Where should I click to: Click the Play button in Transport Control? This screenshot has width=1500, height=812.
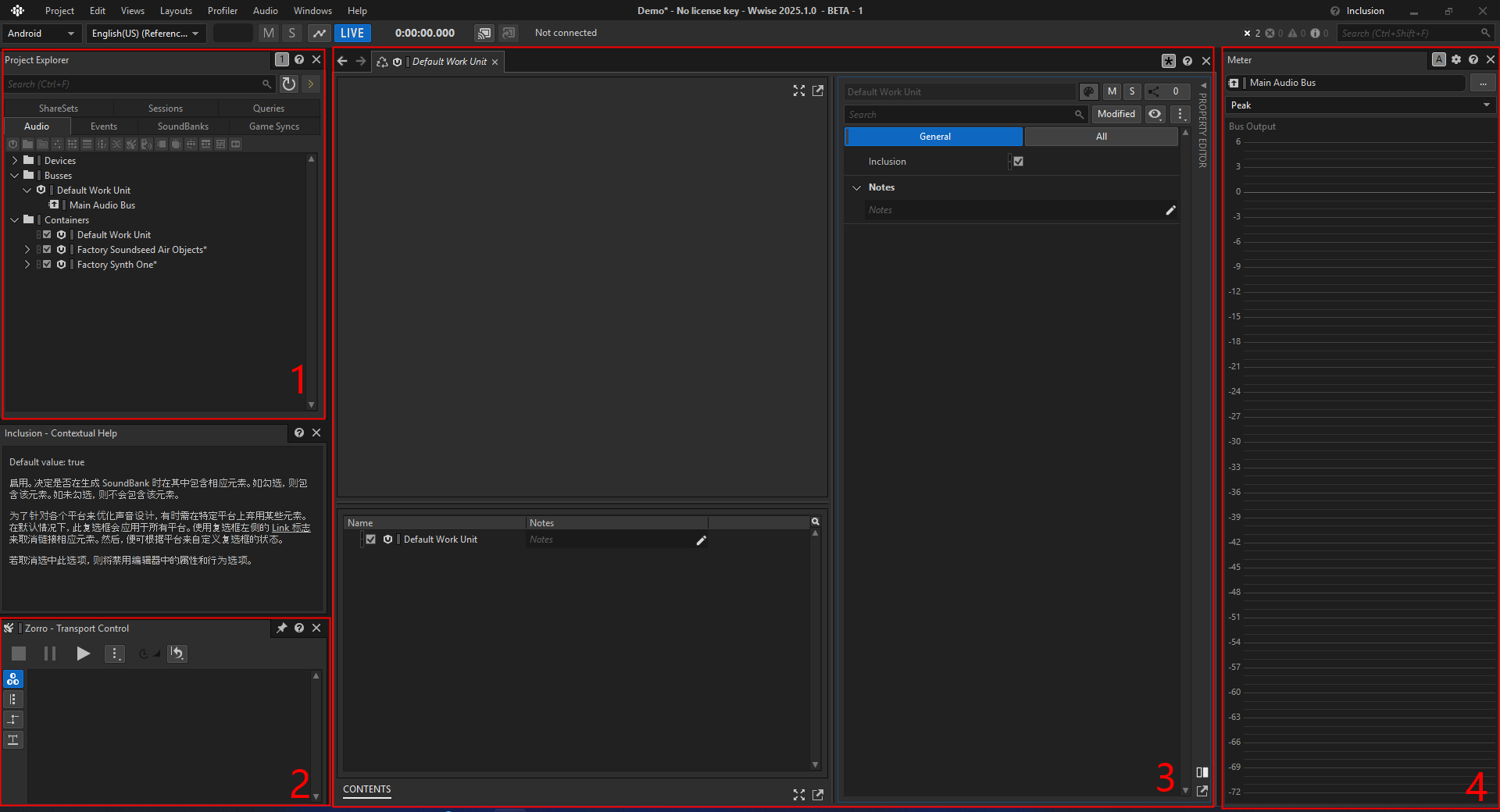[83, 654]
